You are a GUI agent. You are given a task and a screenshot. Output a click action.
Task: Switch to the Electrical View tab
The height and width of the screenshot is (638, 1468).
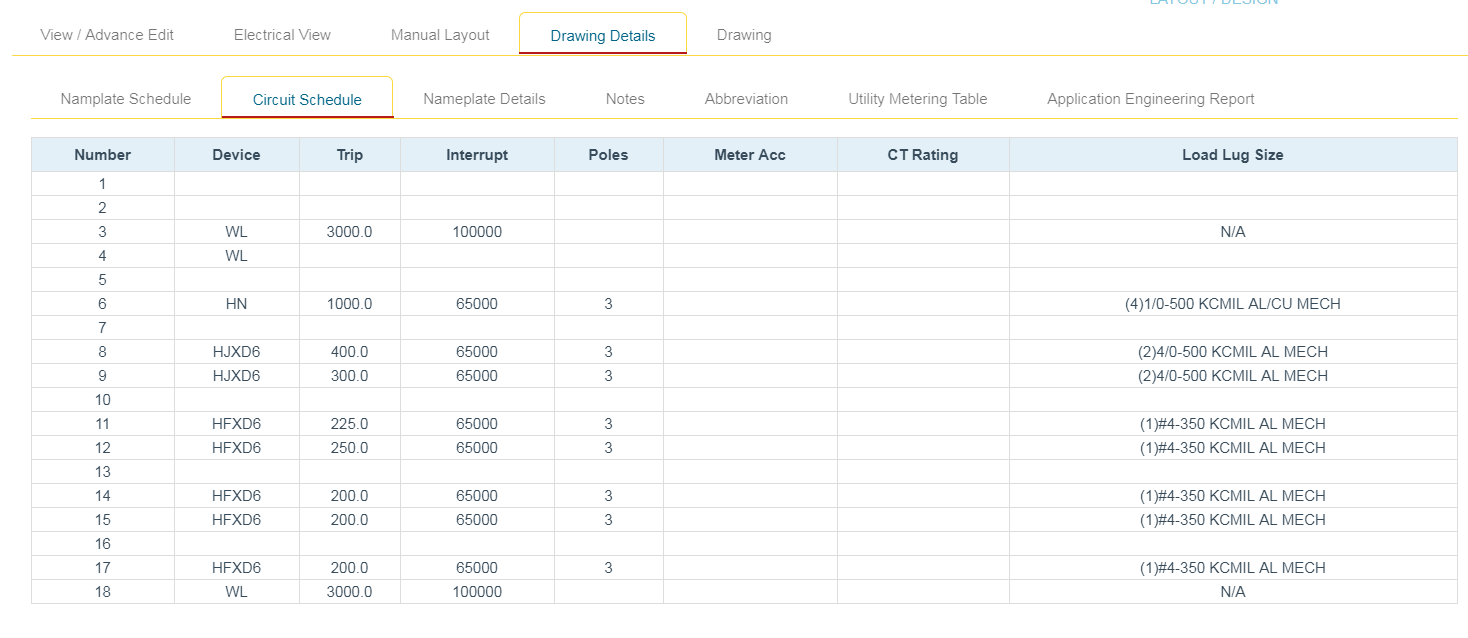[x=282, y=34]
